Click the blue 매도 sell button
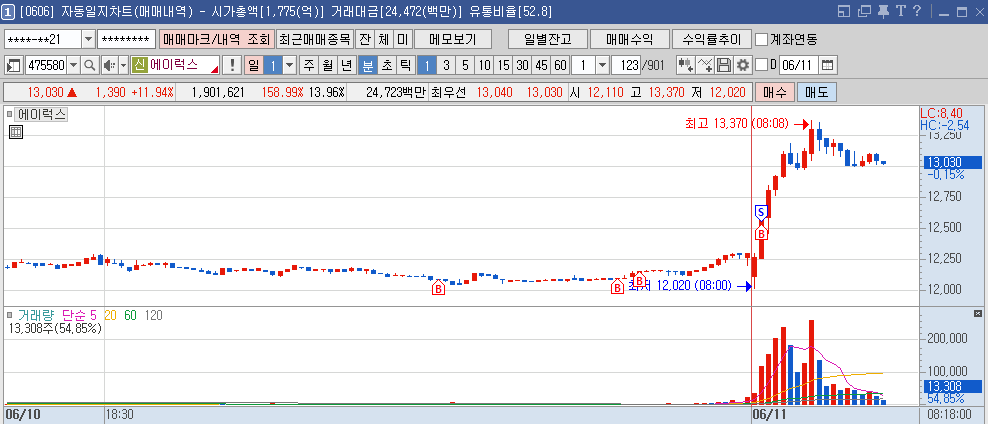The width and height of the screenshot is (988, 424). click(x=817, y=92)
